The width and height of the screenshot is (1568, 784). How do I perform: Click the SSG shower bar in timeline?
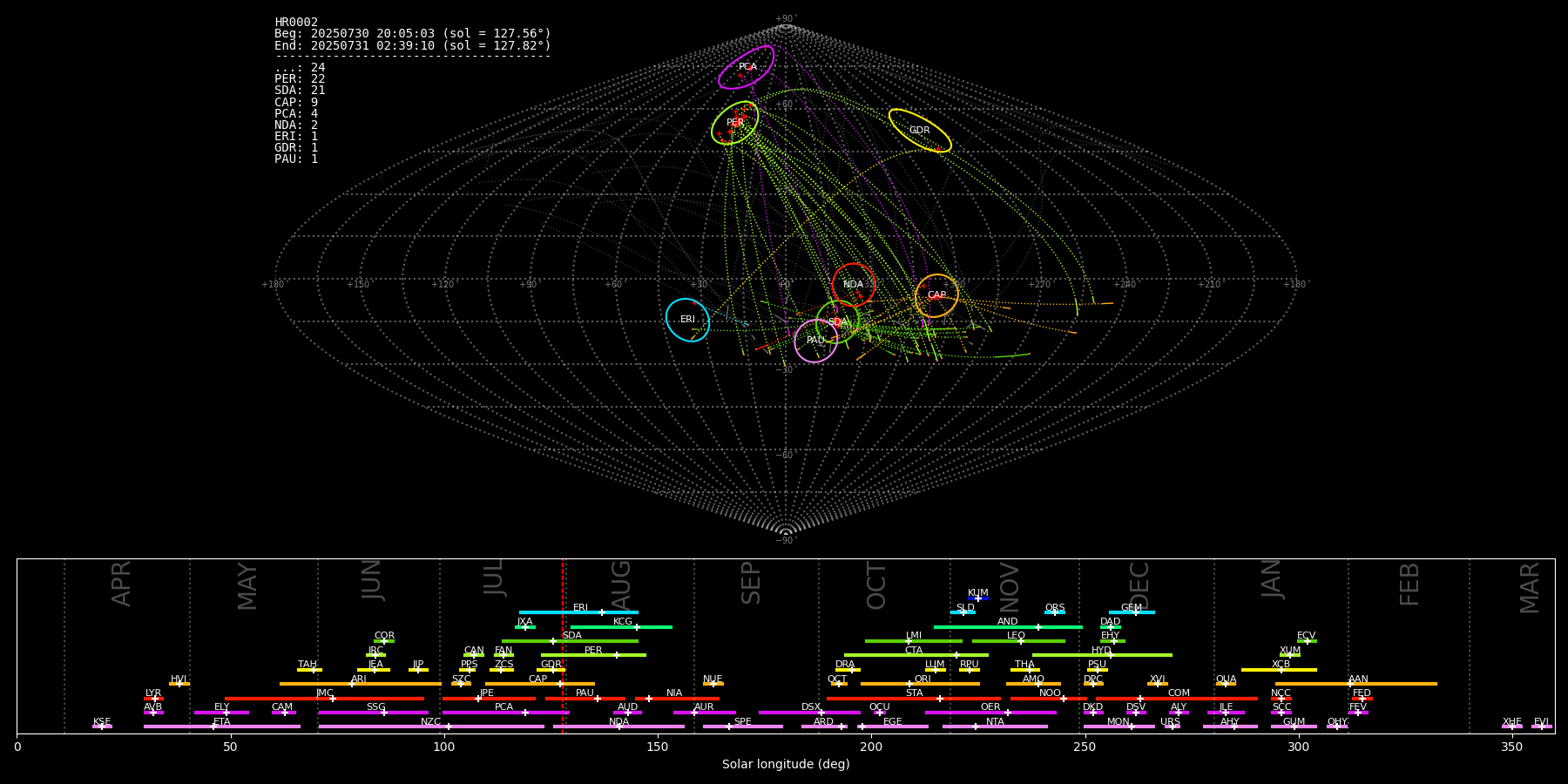[374, 713]
